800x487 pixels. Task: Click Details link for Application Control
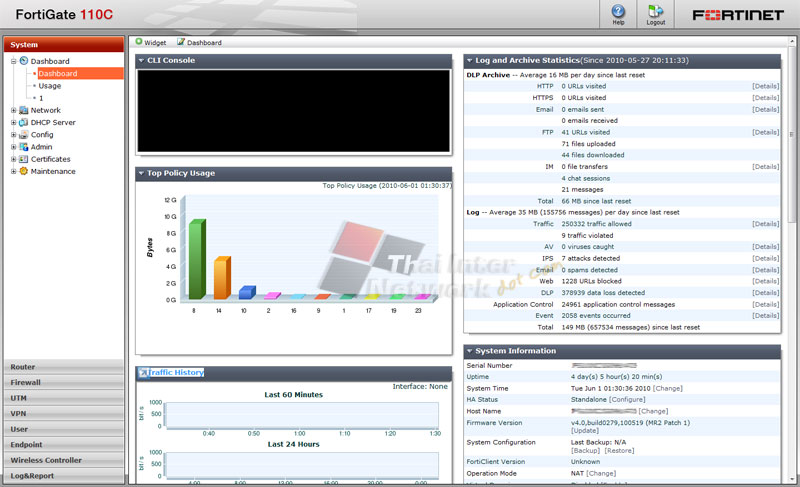click(x=765, y=304)
